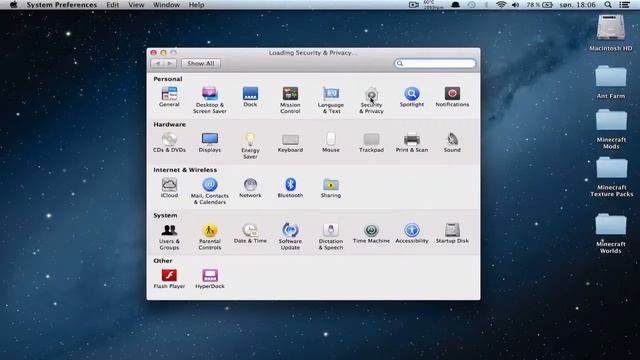Open iCloud preferences pane
The image size is (640, 360).
pyautogui.click(x=169, y=188)
